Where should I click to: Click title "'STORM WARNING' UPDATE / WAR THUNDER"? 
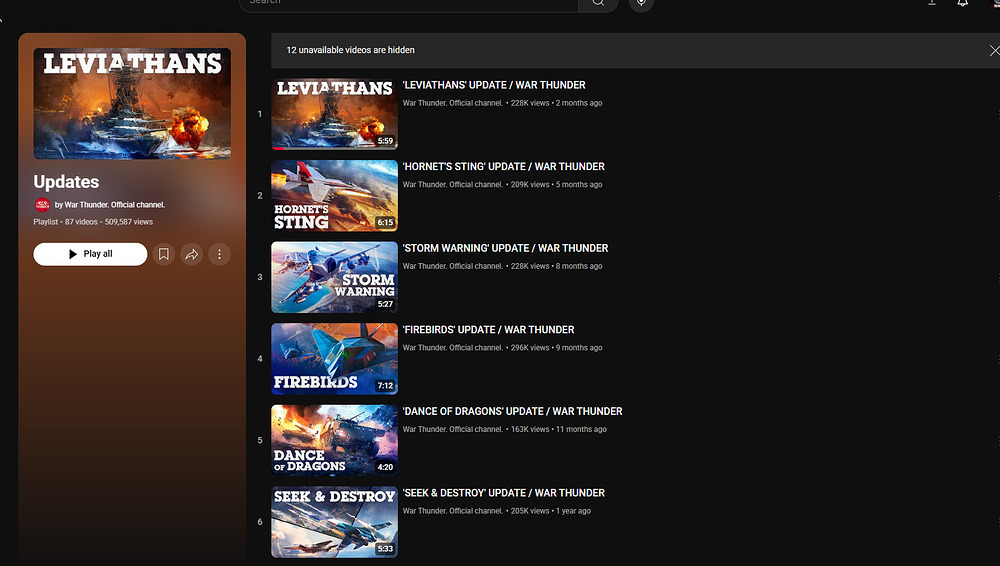505,248
